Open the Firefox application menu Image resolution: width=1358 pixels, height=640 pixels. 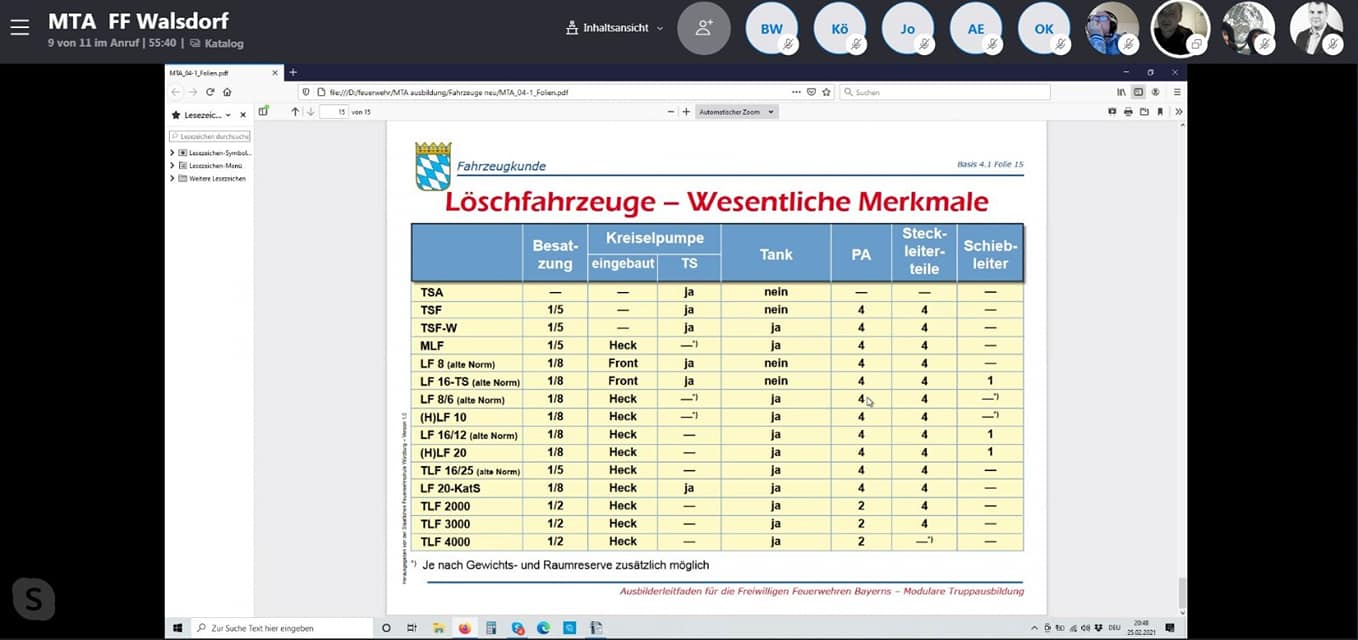tap(1176, 92)
